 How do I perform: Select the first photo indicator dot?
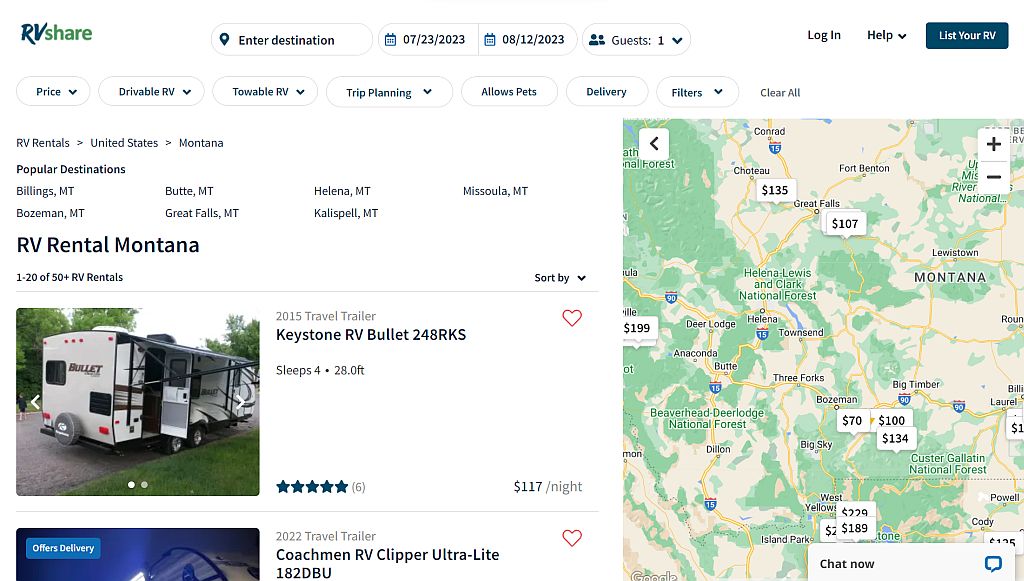[x=131, y=484]
